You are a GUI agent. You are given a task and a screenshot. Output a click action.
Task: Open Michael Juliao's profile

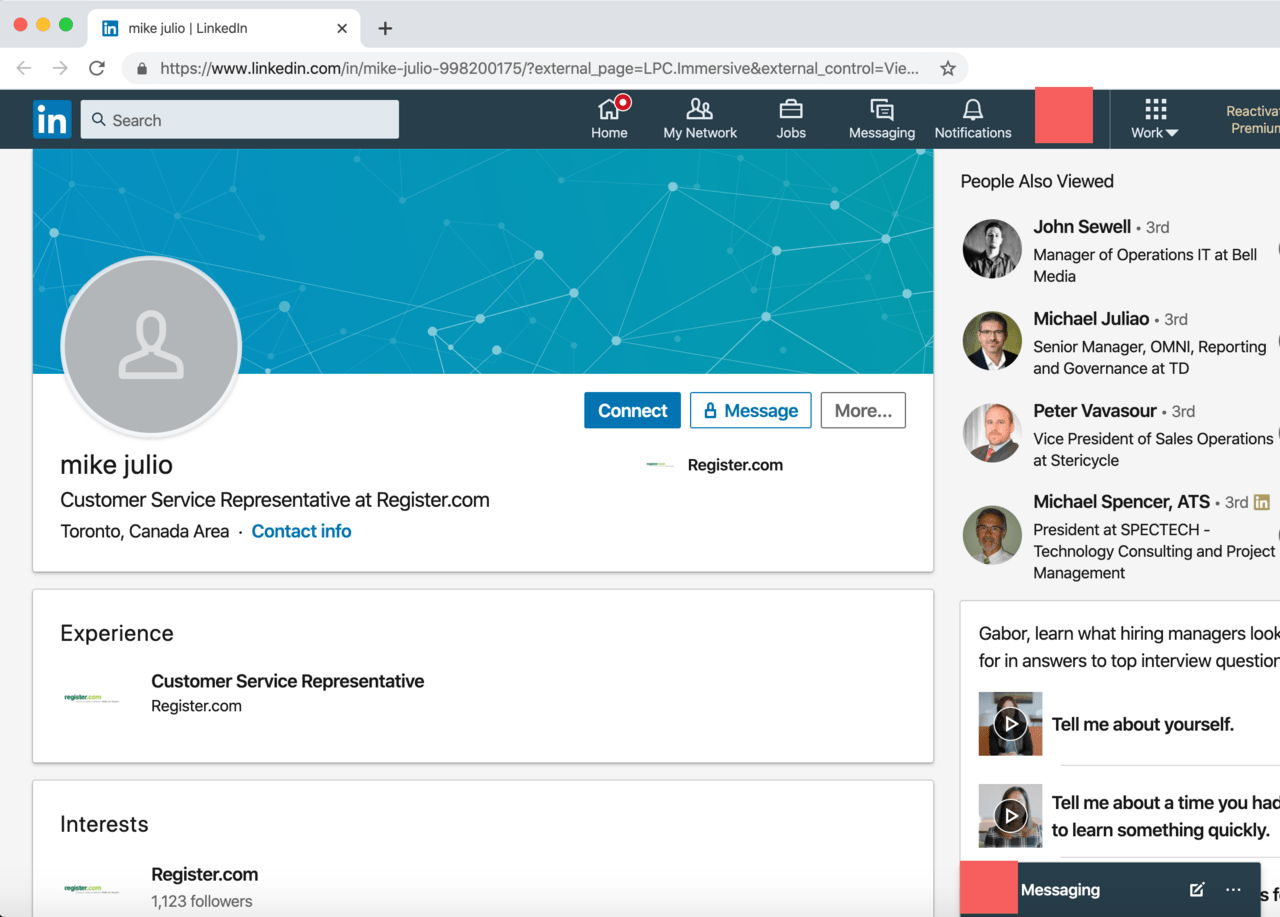click(x=1091, y=319)
